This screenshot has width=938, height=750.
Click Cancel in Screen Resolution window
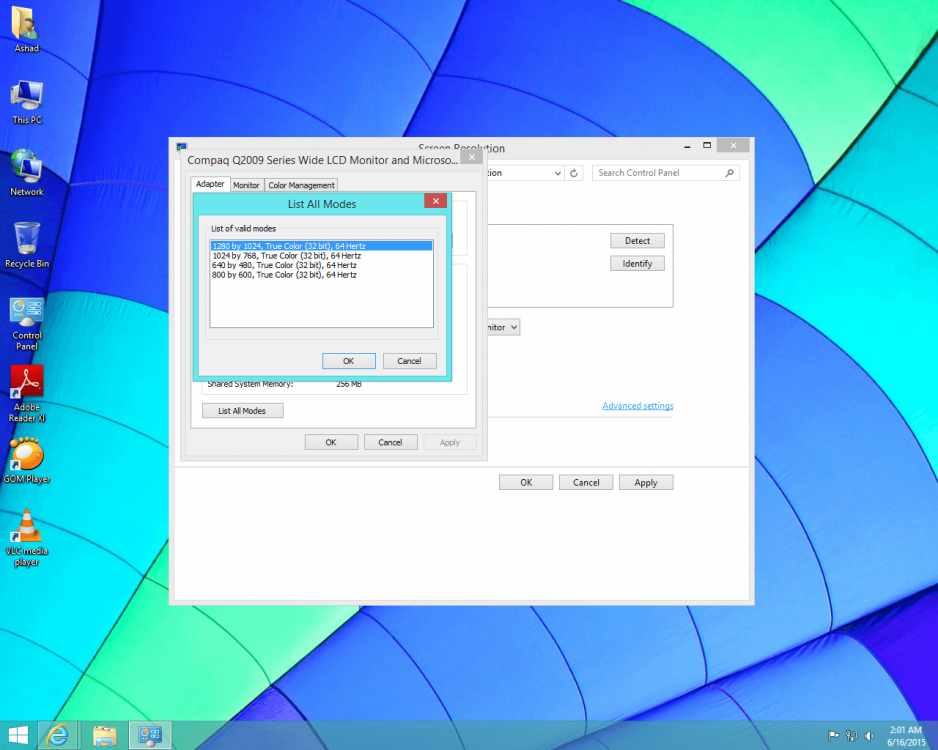coord(586,483)
